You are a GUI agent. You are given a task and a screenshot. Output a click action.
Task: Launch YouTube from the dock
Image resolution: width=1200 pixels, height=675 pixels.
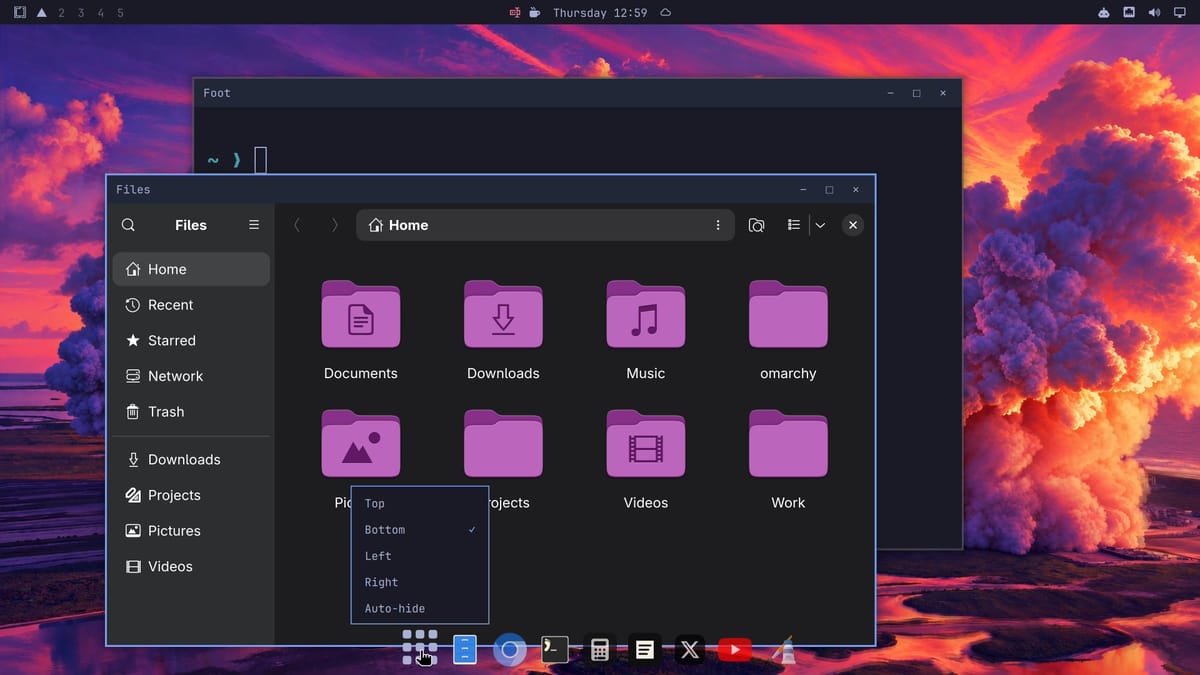735,650
